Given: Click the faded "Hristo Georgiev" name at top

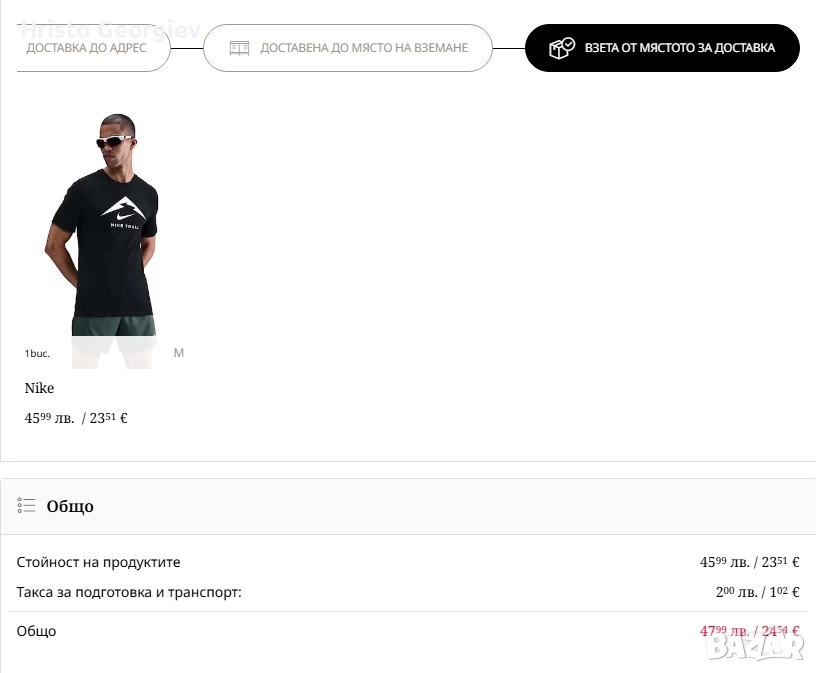Looking at the screenshot, I should pos(110,29).
